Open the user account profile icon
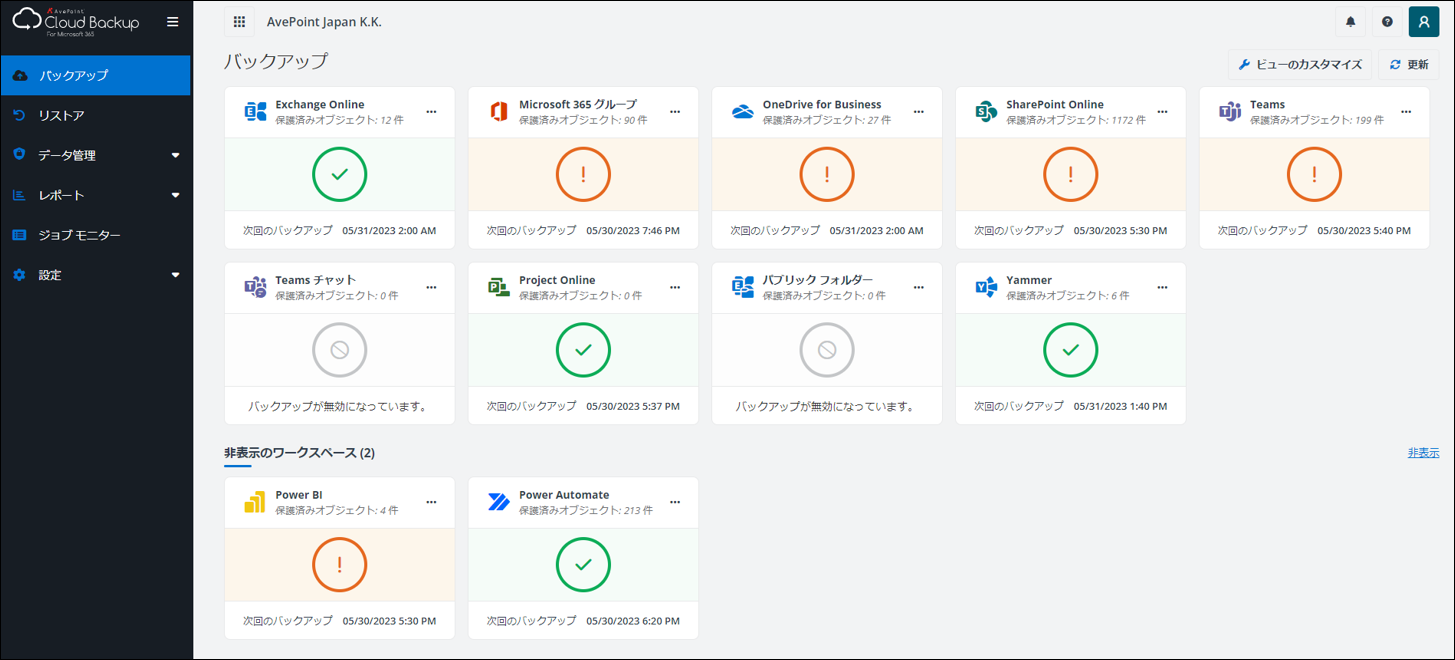 pyautogui.click(x=1424, y=22)
